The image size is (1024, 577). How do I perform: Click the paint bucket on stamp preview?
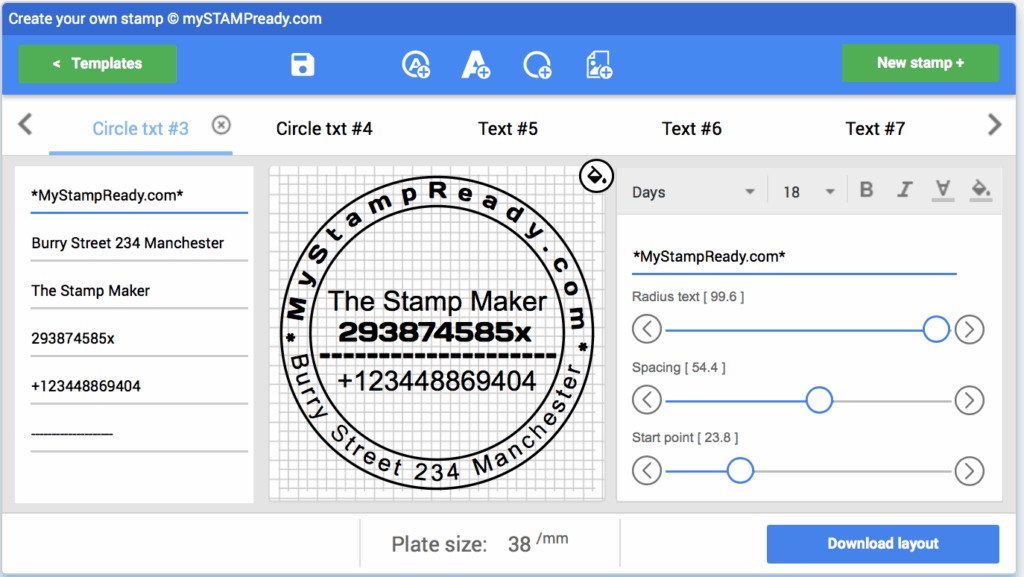[596, 176]
